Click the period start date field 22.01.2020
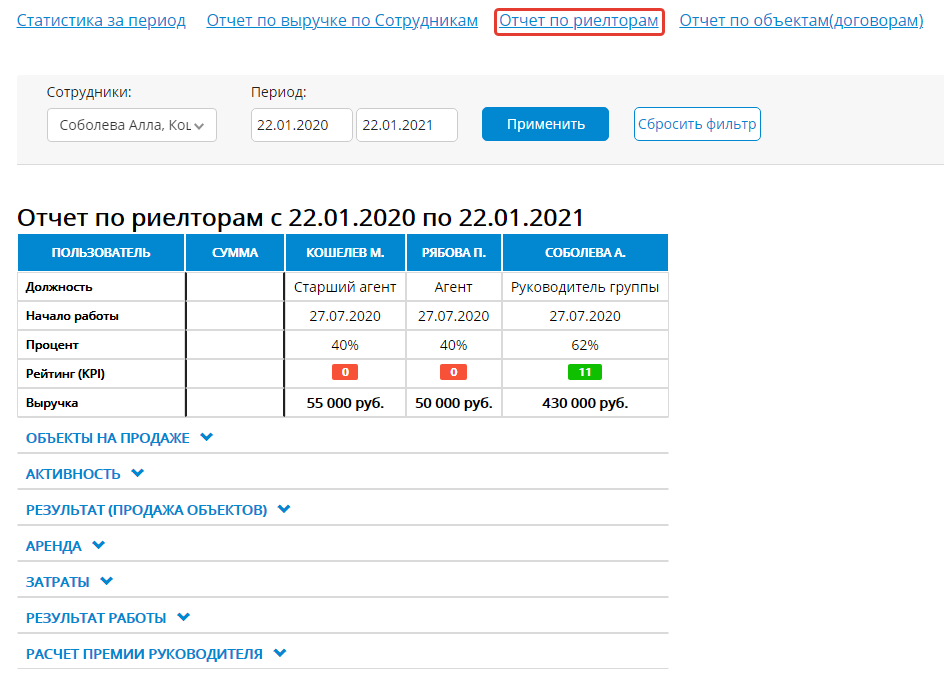944x676 pixels. pyautogui.click(x=301, y=126)
